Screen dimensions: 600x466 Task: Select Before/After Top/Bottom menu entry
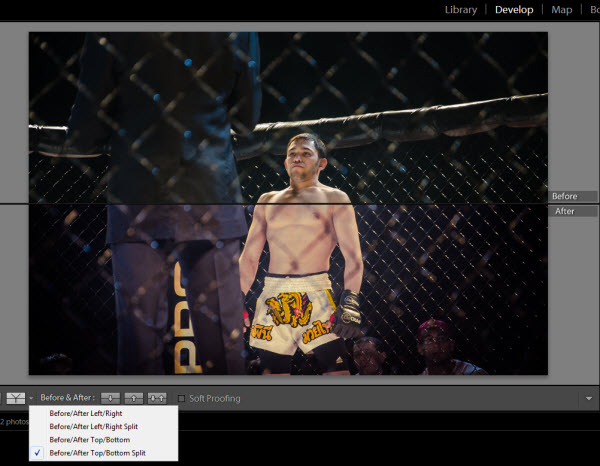[89, 439]
